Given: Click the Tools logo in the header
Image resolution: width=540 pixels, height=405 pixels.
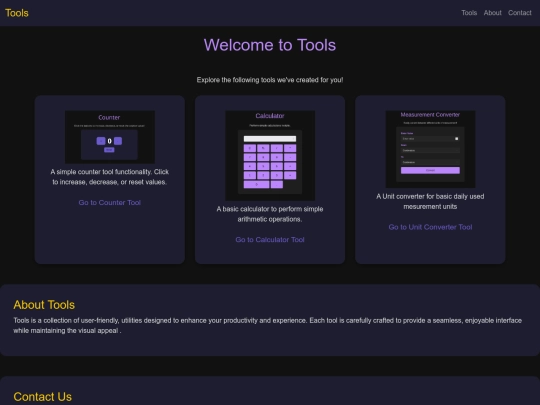Looking at the screenshot, I should pos(17,13).
